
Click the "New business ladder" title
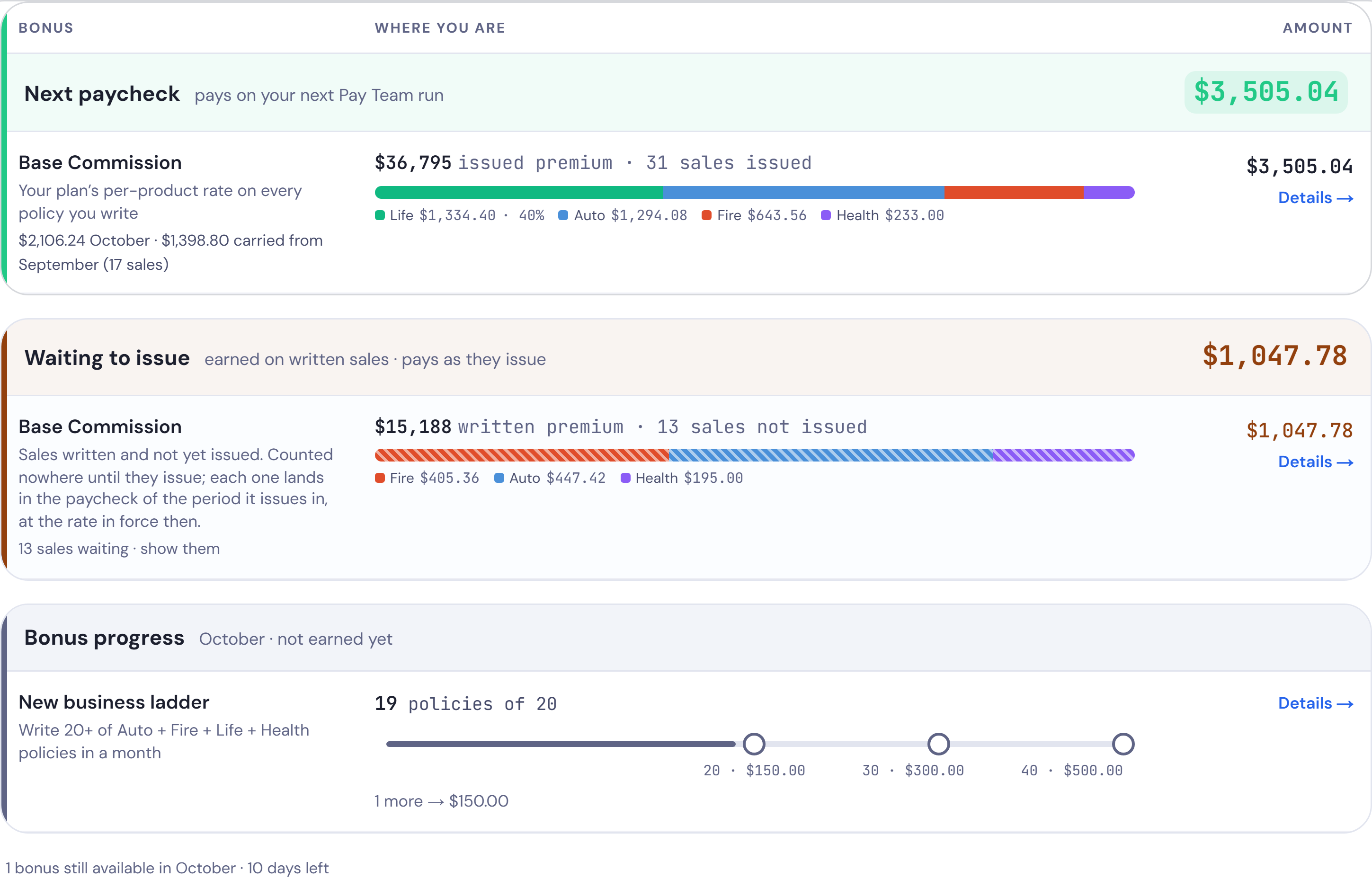click(x=114, y=702)
